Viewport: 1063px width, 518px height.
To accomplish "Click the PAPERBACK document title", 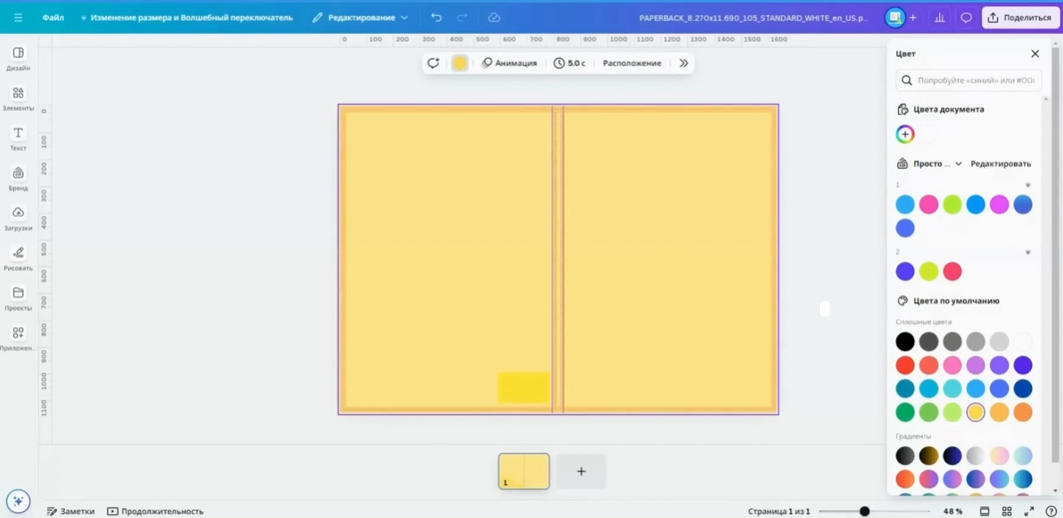I will coord(754,18).
